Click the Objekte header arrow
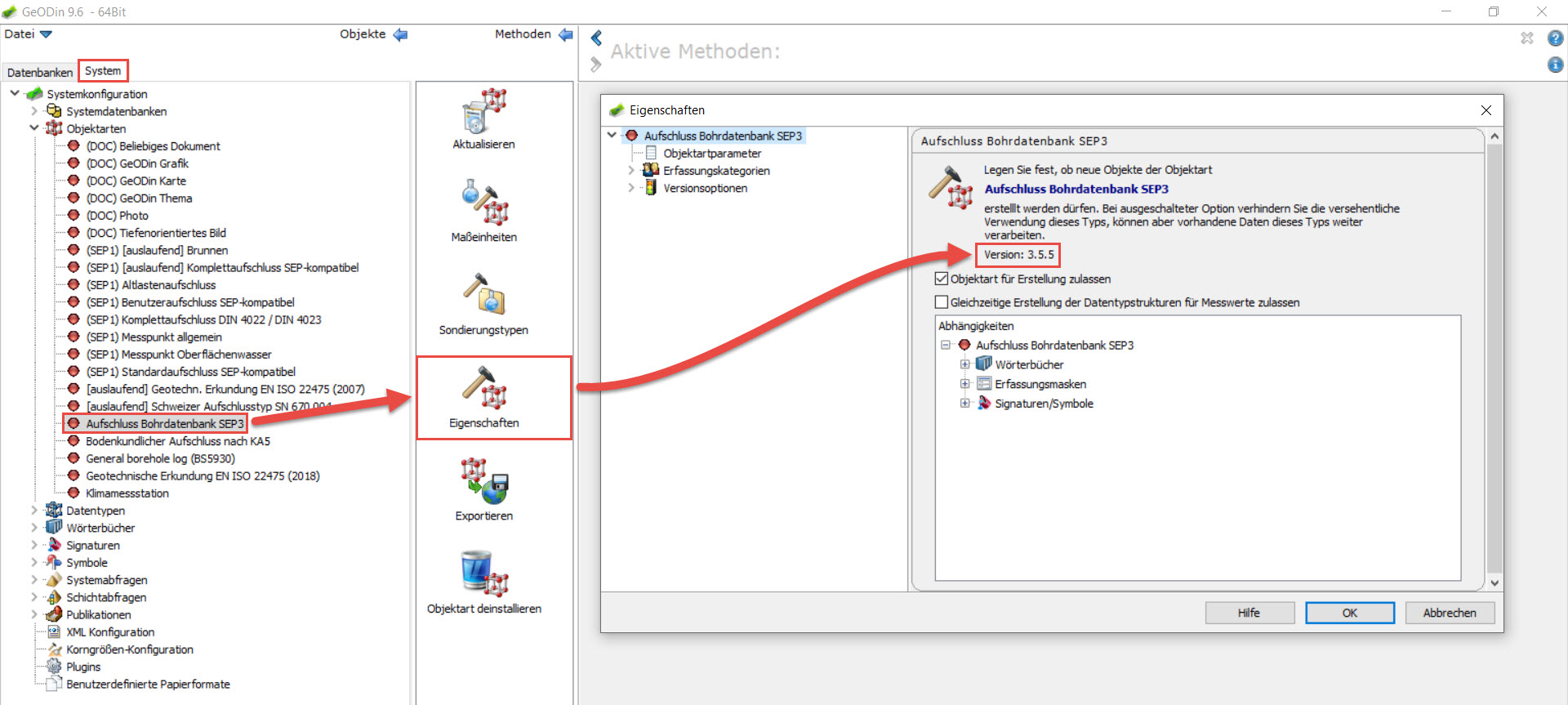This screenshot has height=705, width=1568. (400, 34)
